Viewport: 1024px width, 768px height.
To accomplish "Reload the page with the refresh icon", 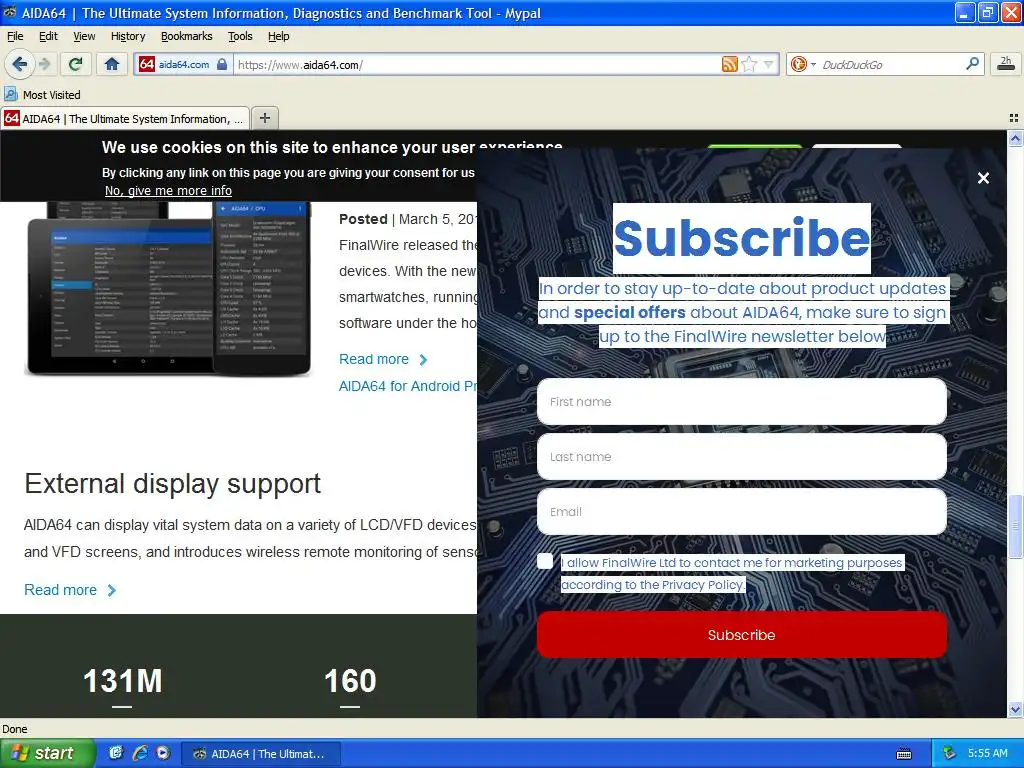I will pos(75,64).
